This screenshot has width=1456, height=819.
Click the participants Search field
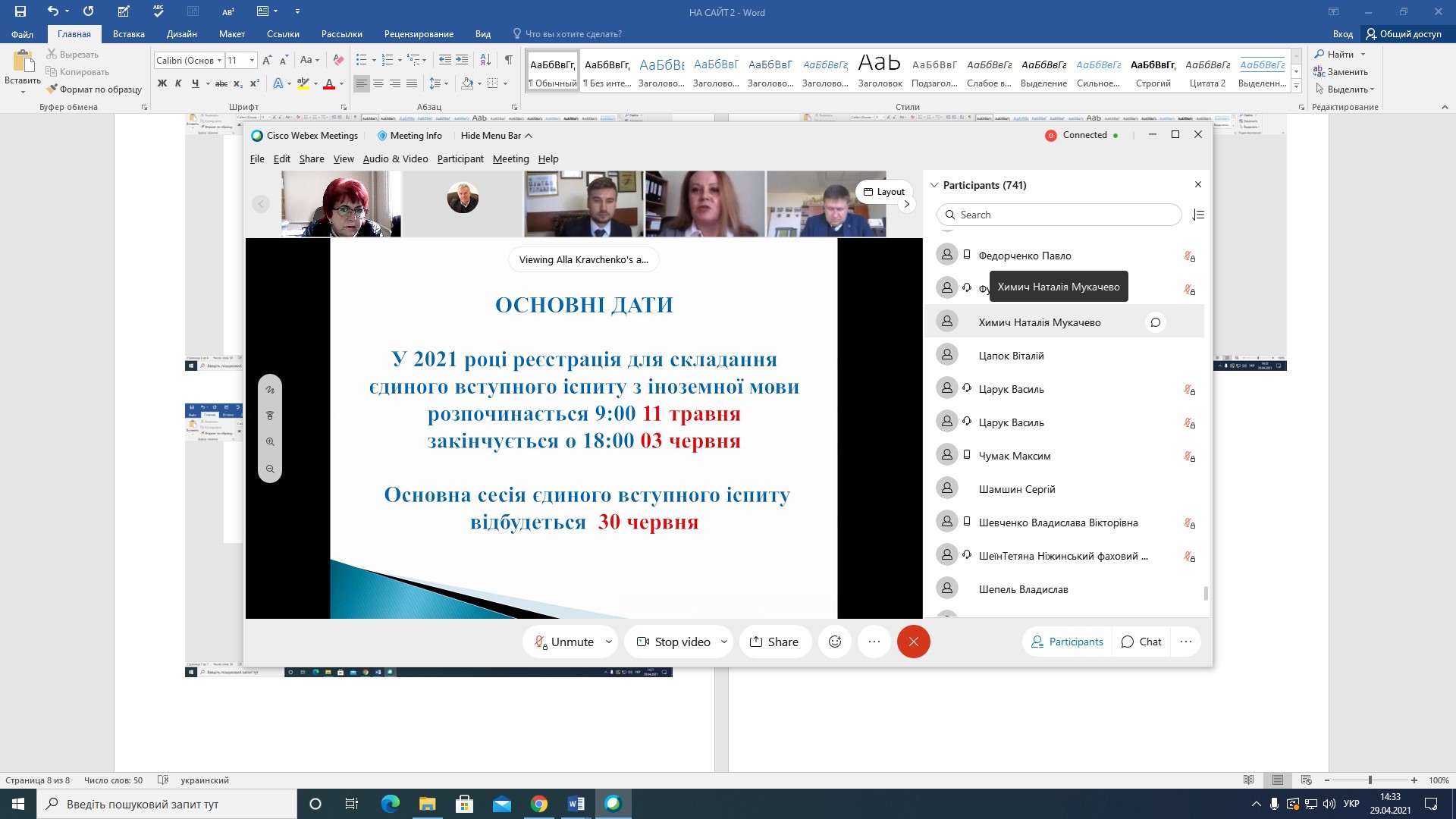tap(1059, 215)
